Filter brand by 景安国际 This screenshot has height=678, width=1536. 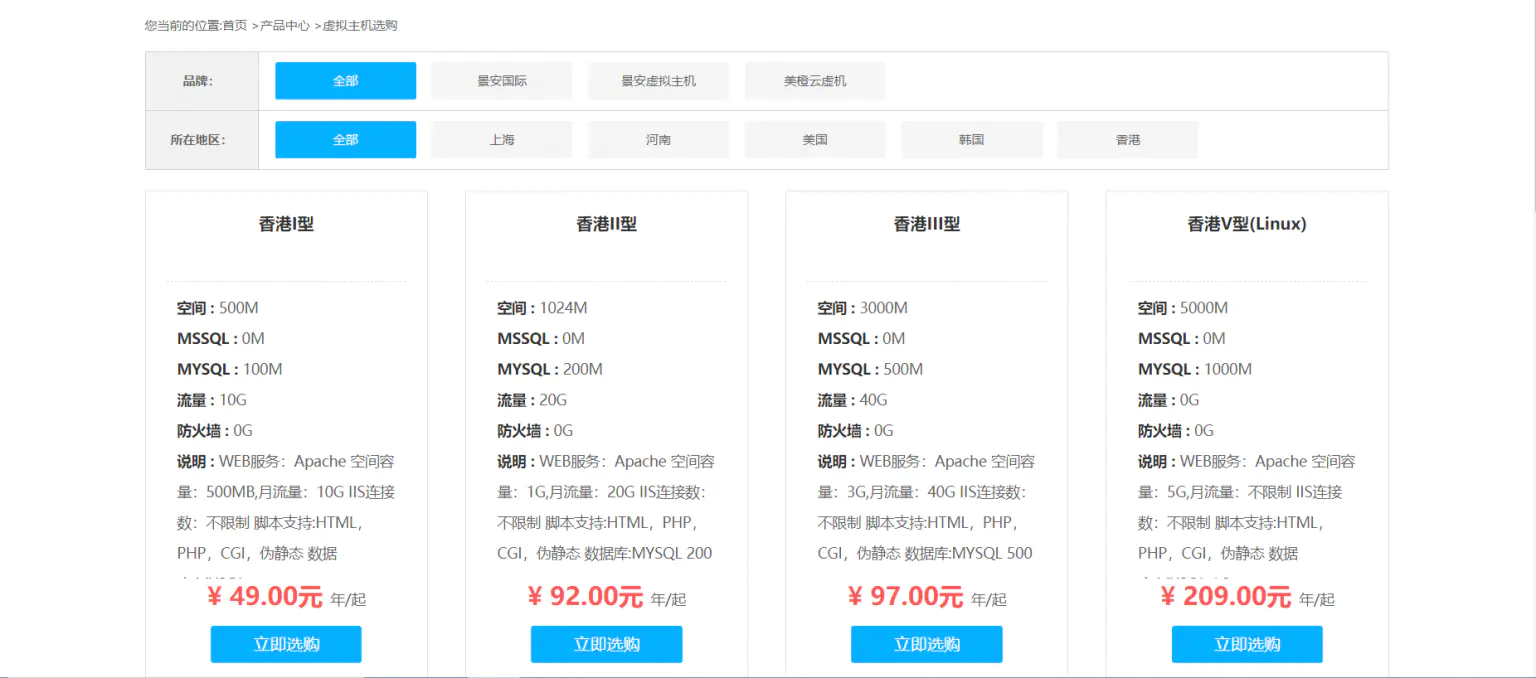[502, 81]
